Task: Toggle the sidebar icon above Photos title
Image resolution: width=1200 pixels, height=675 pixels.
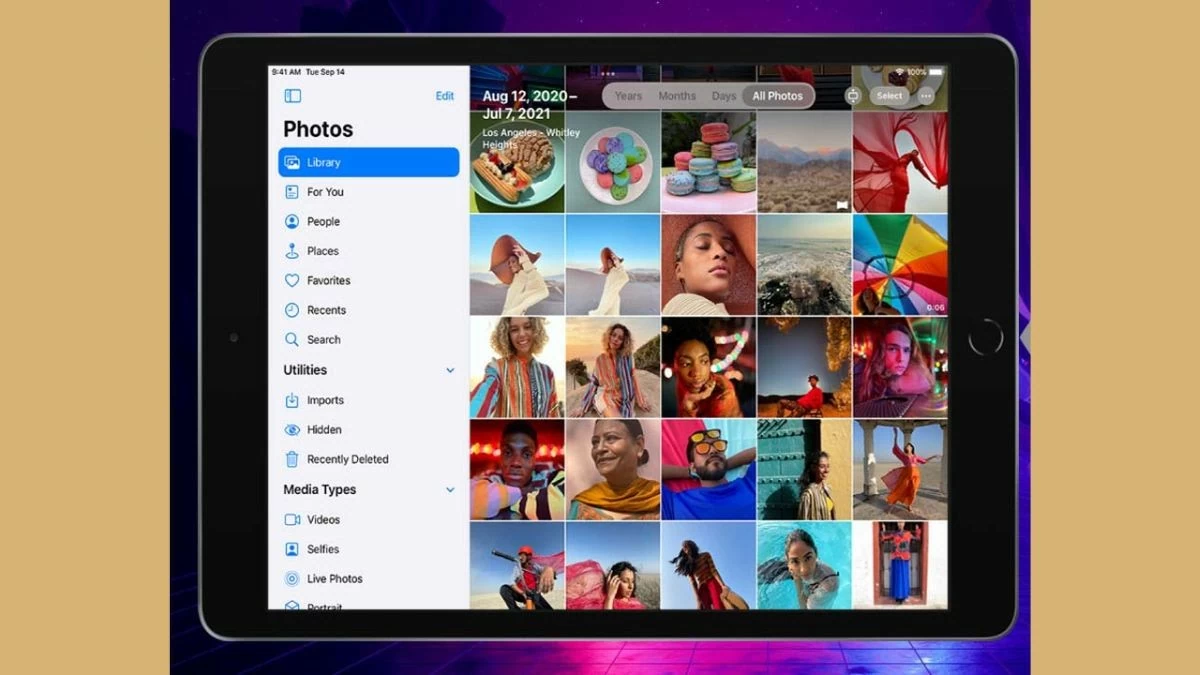Action: (x=292, y=96)
